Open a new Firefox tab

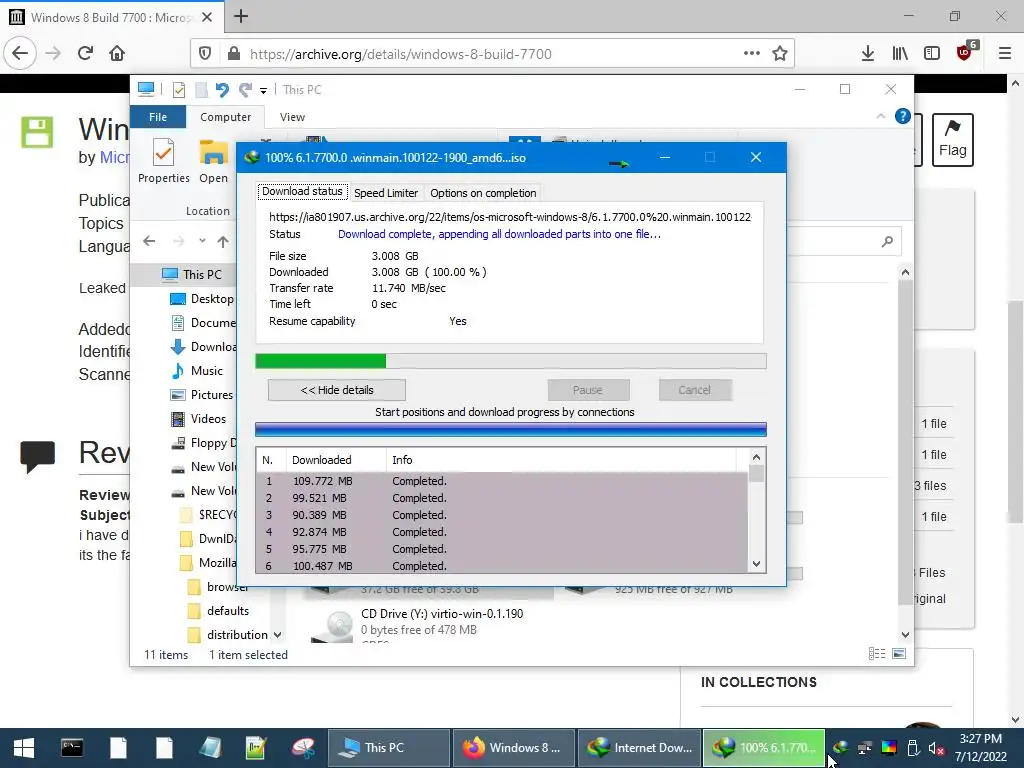241,16
